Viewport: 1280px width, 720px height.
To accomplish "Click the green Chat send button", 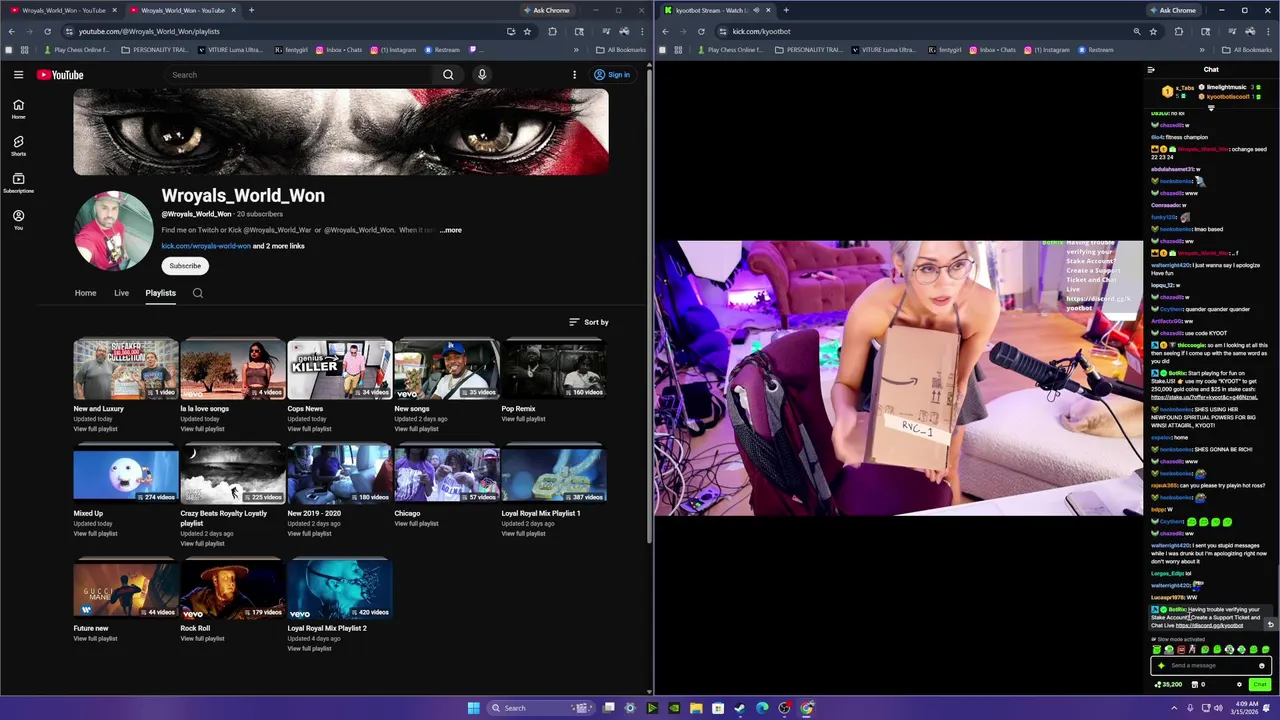I will point(1260,685).
